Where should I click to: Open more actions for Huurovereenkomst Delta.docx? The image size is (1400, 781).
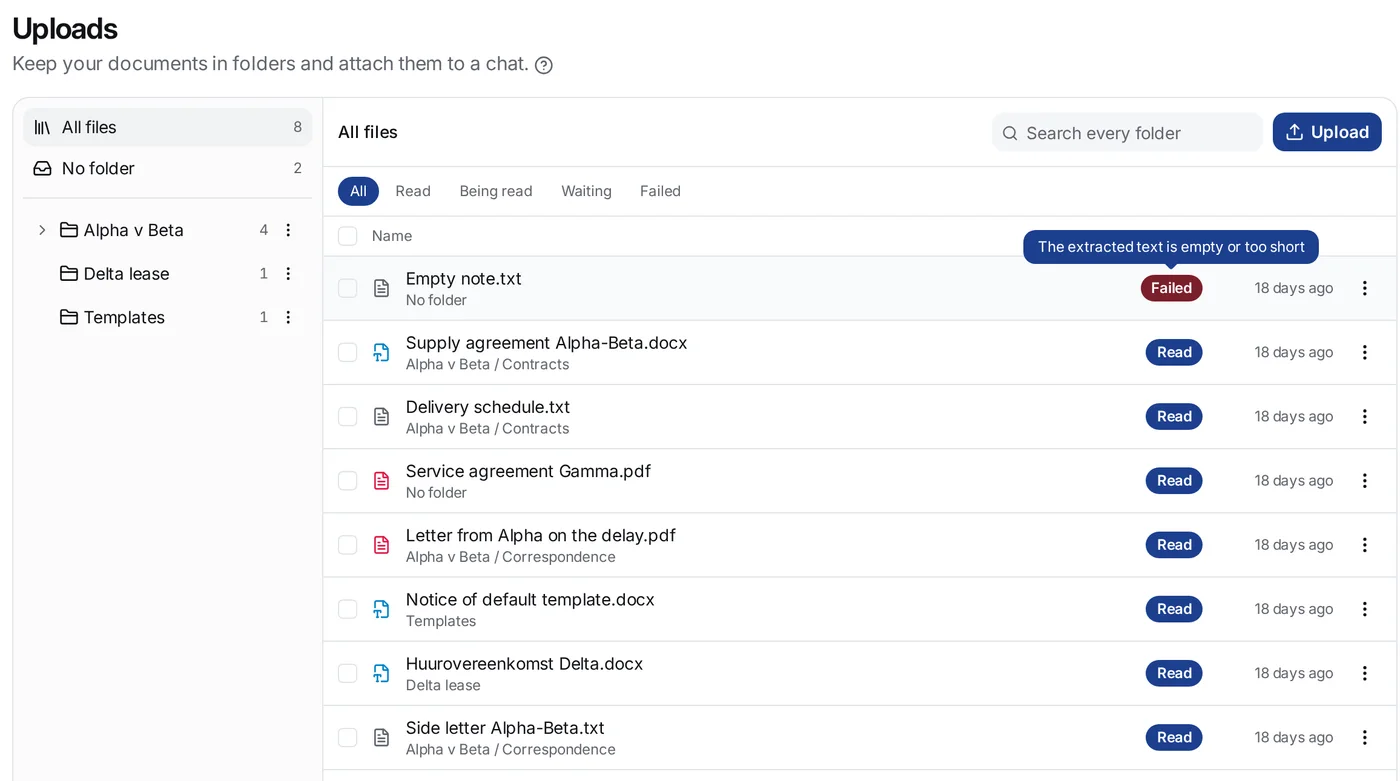[1365, 673]
